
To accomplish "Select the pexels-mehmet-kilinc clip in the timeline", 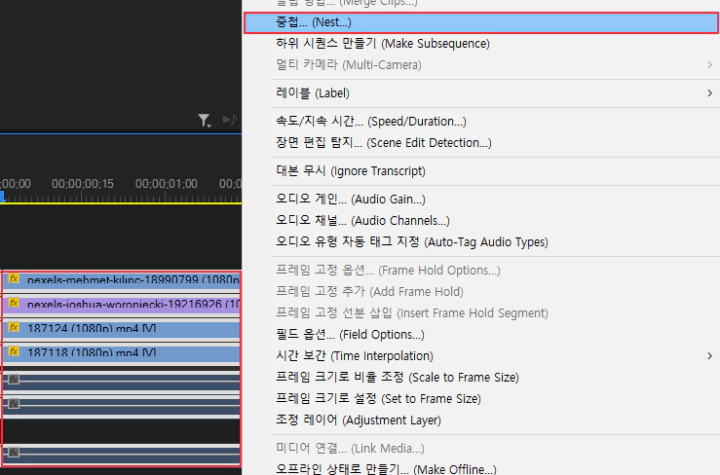I will (122, 279).
